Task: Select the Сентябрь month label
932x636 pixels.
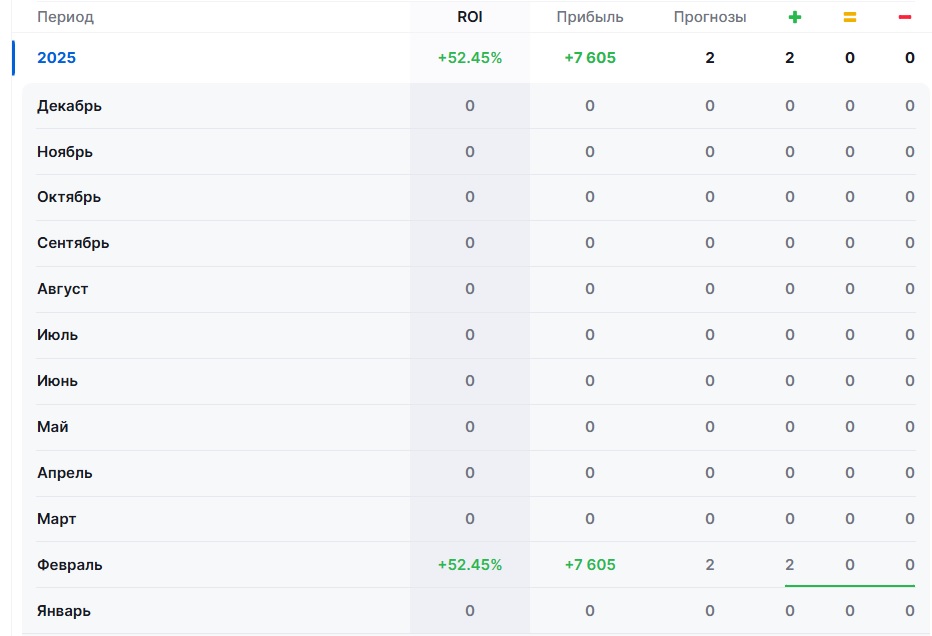Action: click(73, 243)
